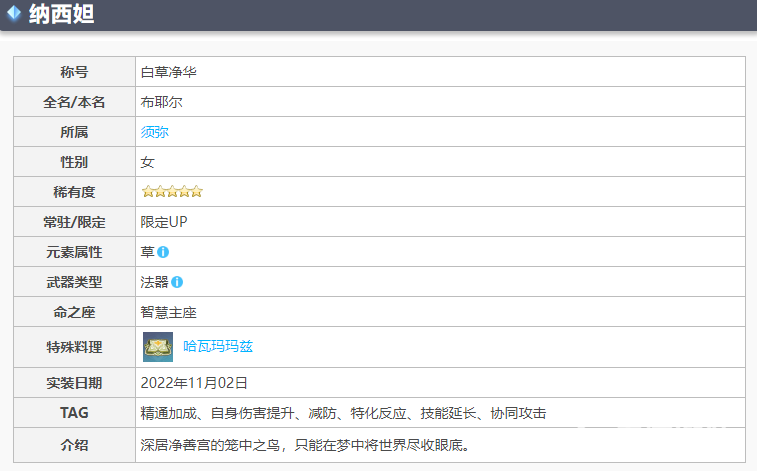Click the 特殊料理 row label
757x471 pixels.
pos(74,347)
